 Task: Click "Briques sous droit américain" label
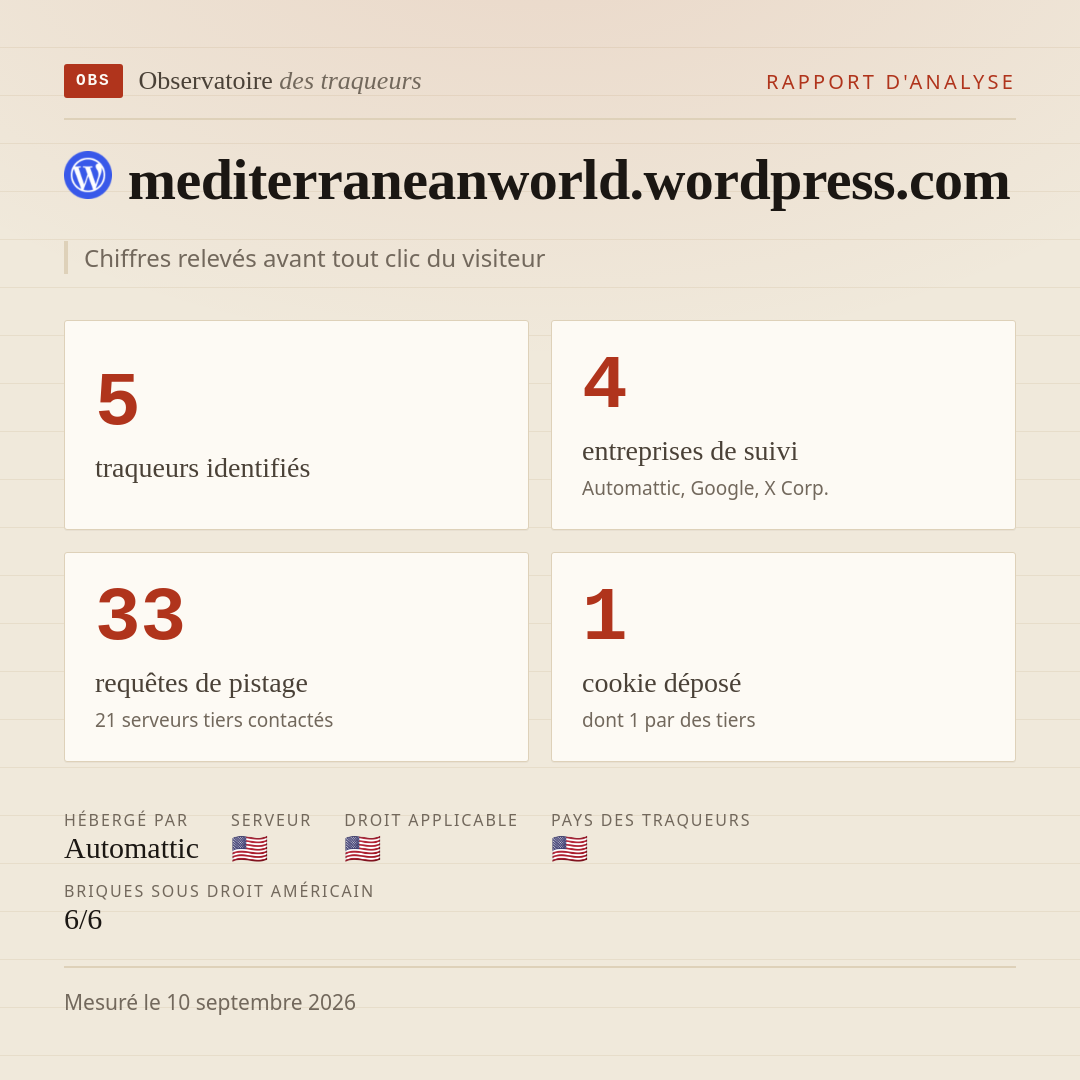[218, 891]
